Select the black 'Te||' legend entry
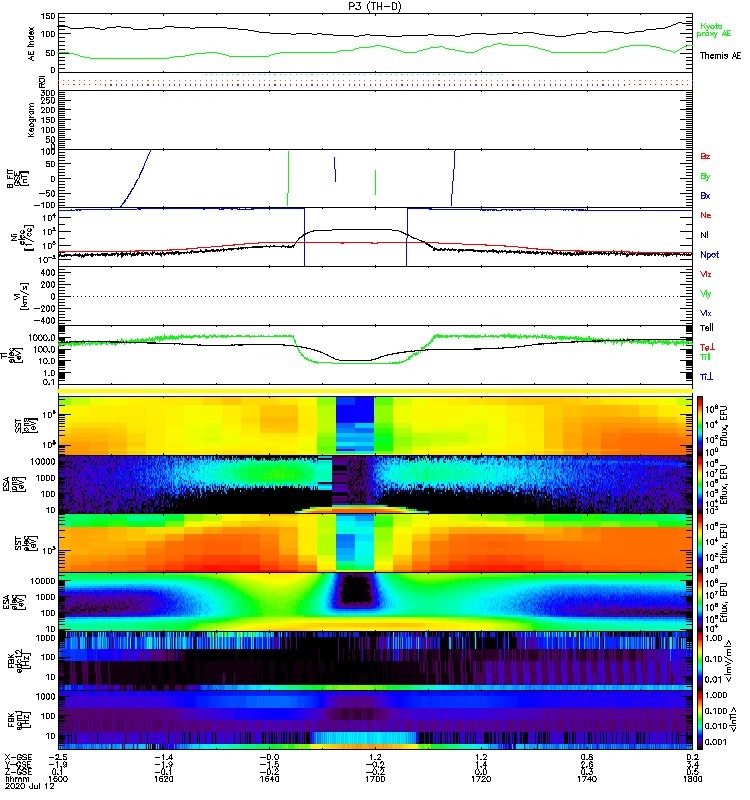750x800 pixels. tap(706, 328)
